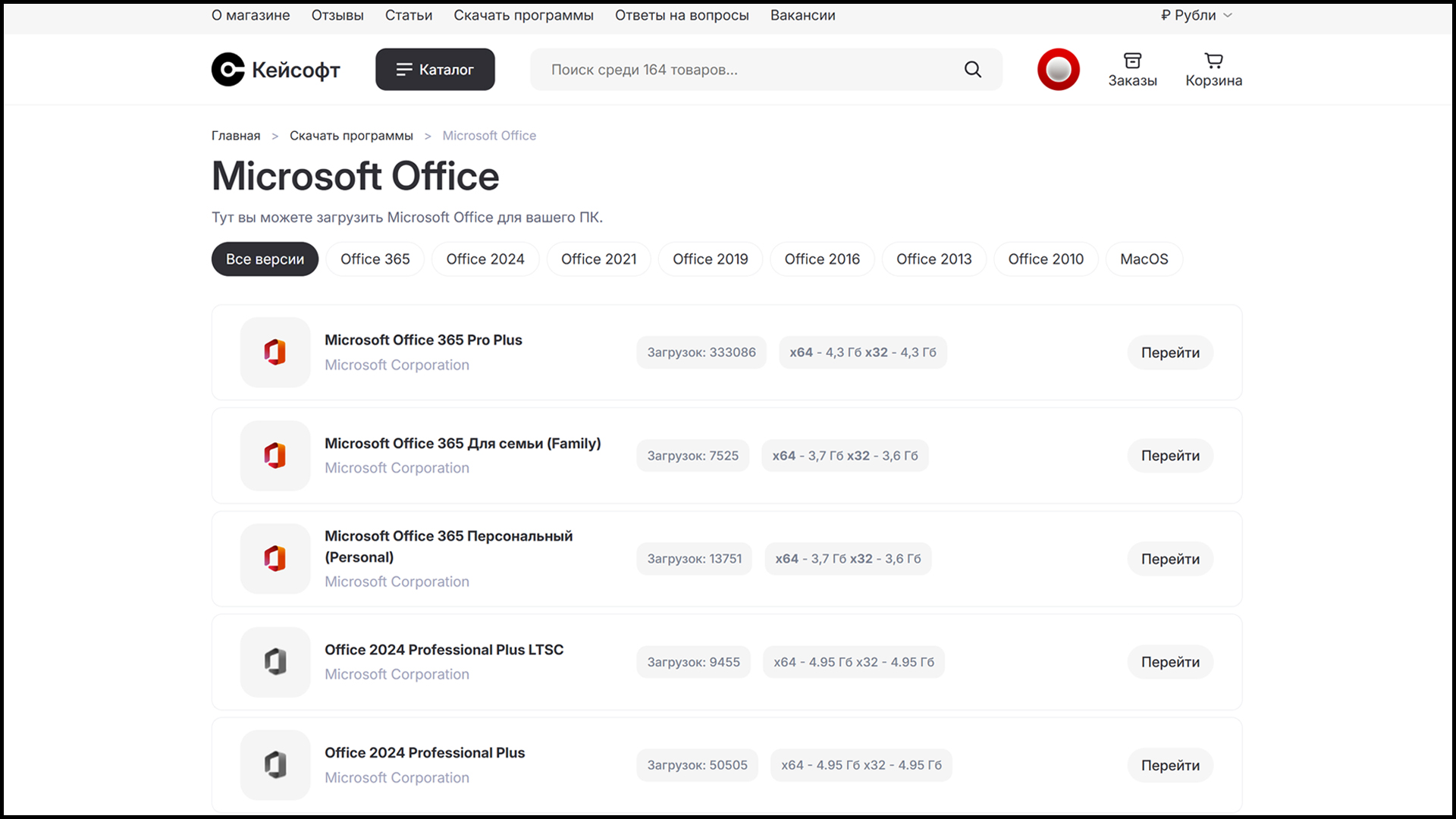Open the Рубли currency dropdown
1456x819 pixels.
[x=1197, y=15]
